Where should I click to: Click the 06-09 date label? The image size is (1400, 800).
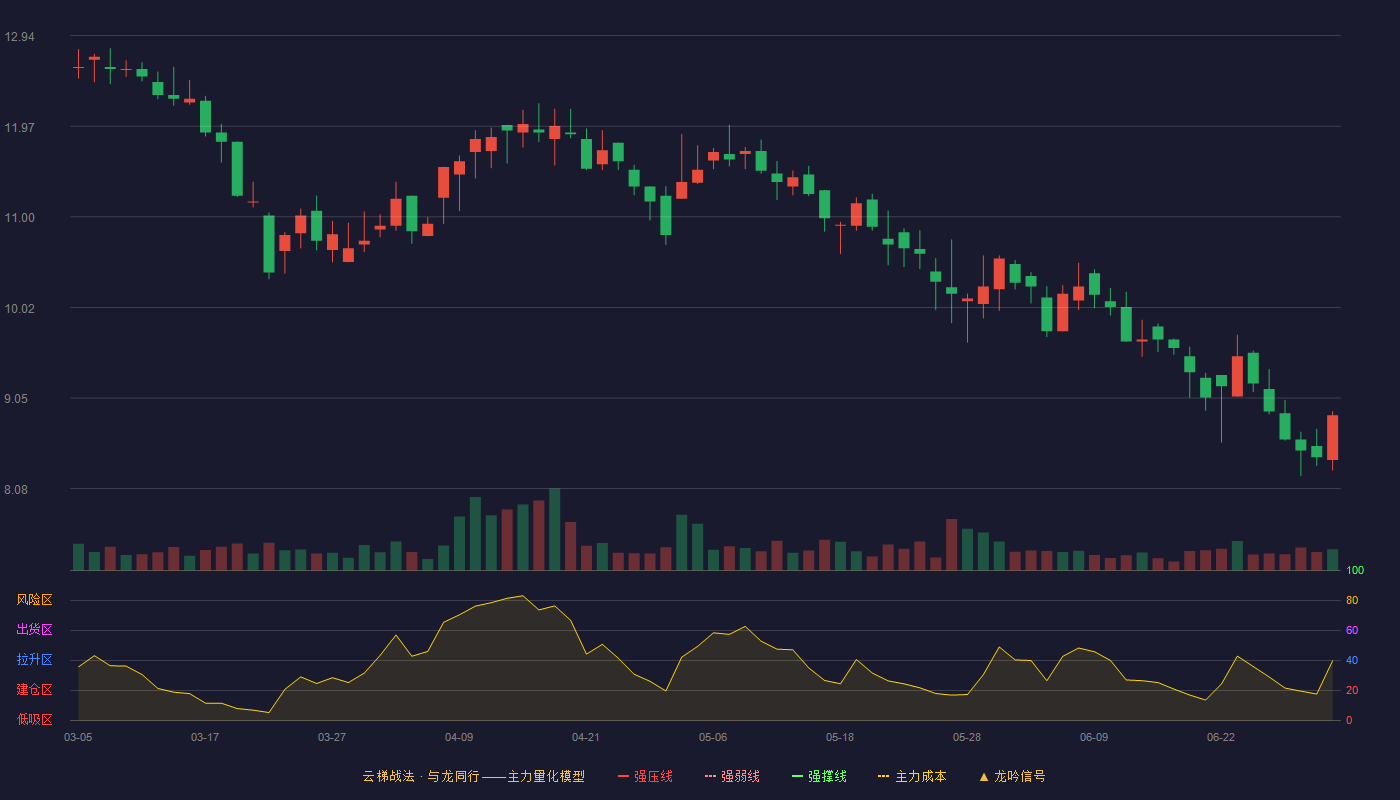(1094, 737)
